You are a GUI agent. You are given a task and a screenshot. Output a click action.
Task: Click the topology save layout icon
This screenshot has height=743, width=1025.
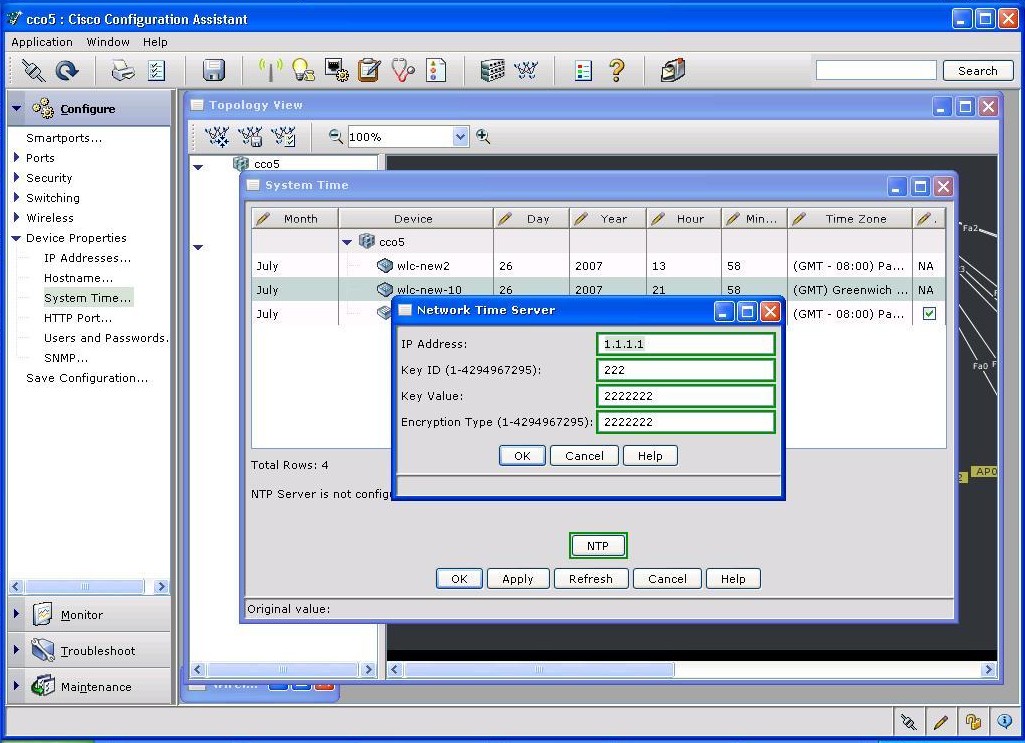click(x=250, y=137)
